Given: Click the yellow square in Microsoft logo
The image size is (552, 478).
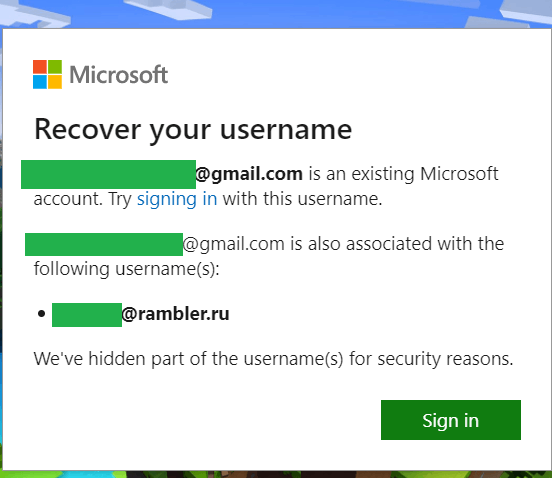Looking at the screenshot, I should click(x=55, y=82).
